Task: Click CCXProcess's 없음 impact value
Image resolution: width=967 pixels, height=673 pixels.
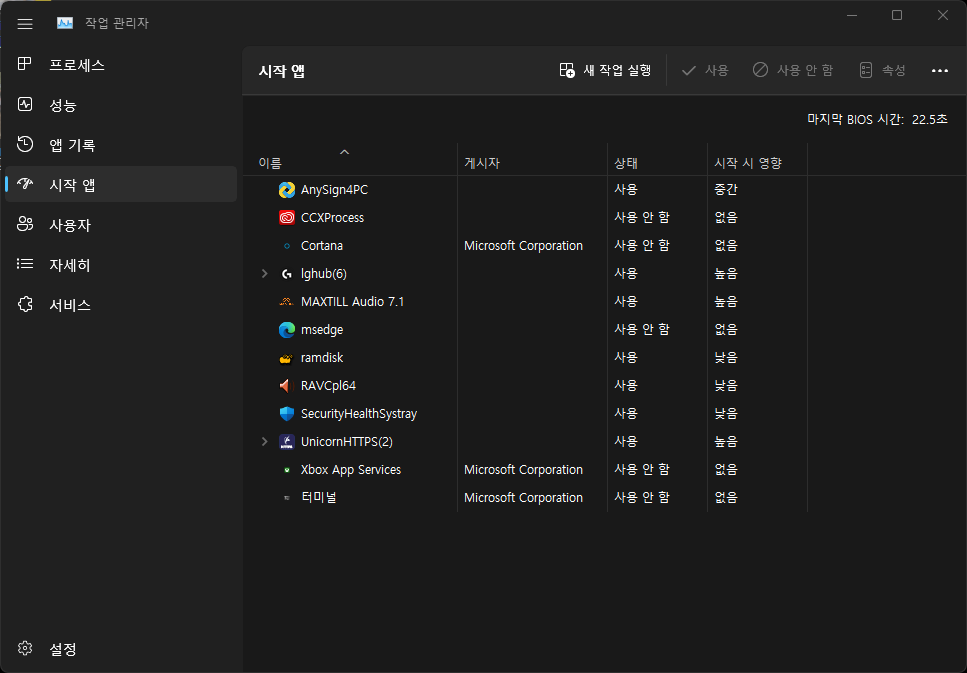Action: 726,218
